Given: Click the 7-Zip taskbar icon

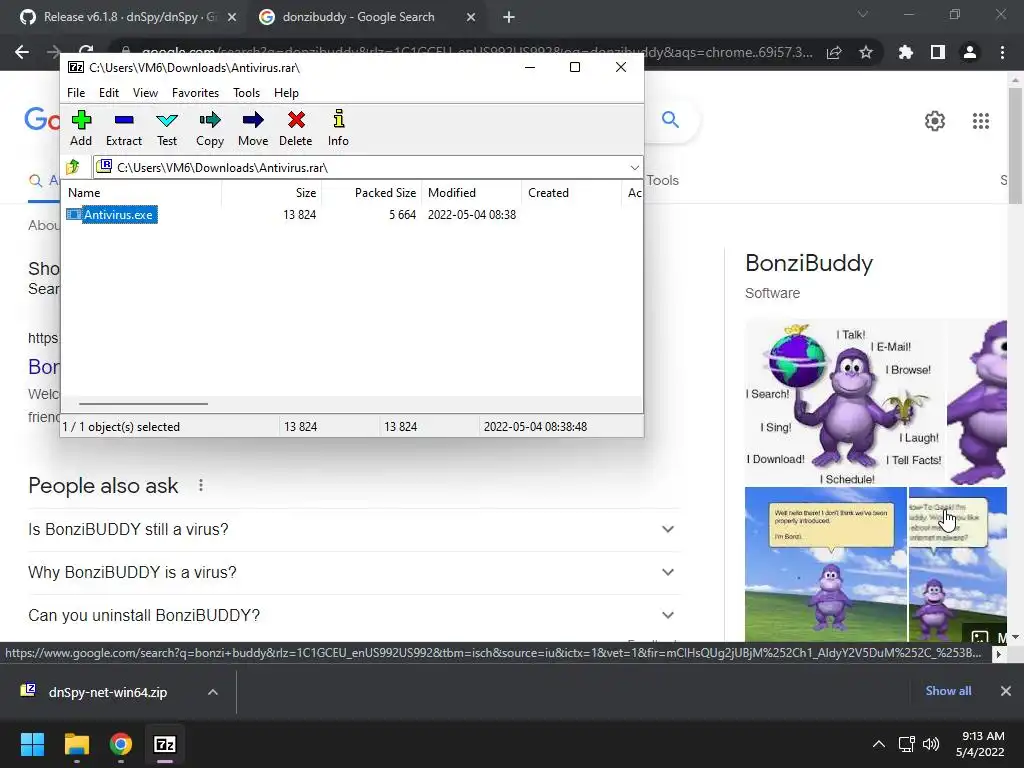Looking at the screenshot, I should tap(165, 744).
